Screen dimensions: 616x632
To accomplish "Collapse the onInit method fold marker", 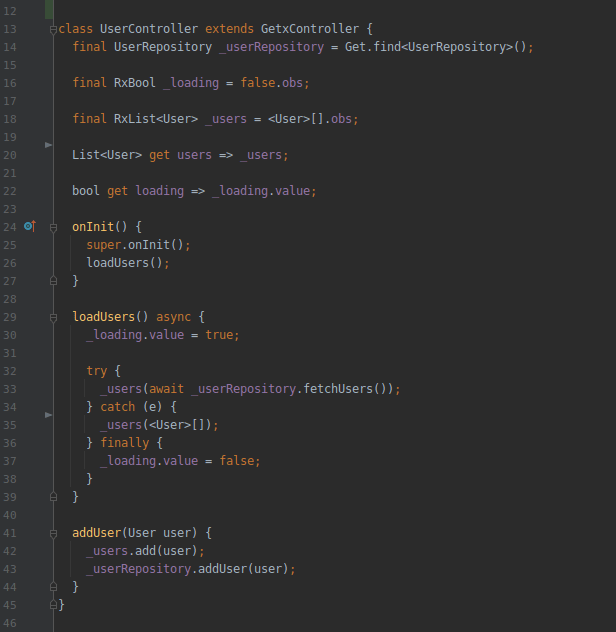I will (53, 227).
